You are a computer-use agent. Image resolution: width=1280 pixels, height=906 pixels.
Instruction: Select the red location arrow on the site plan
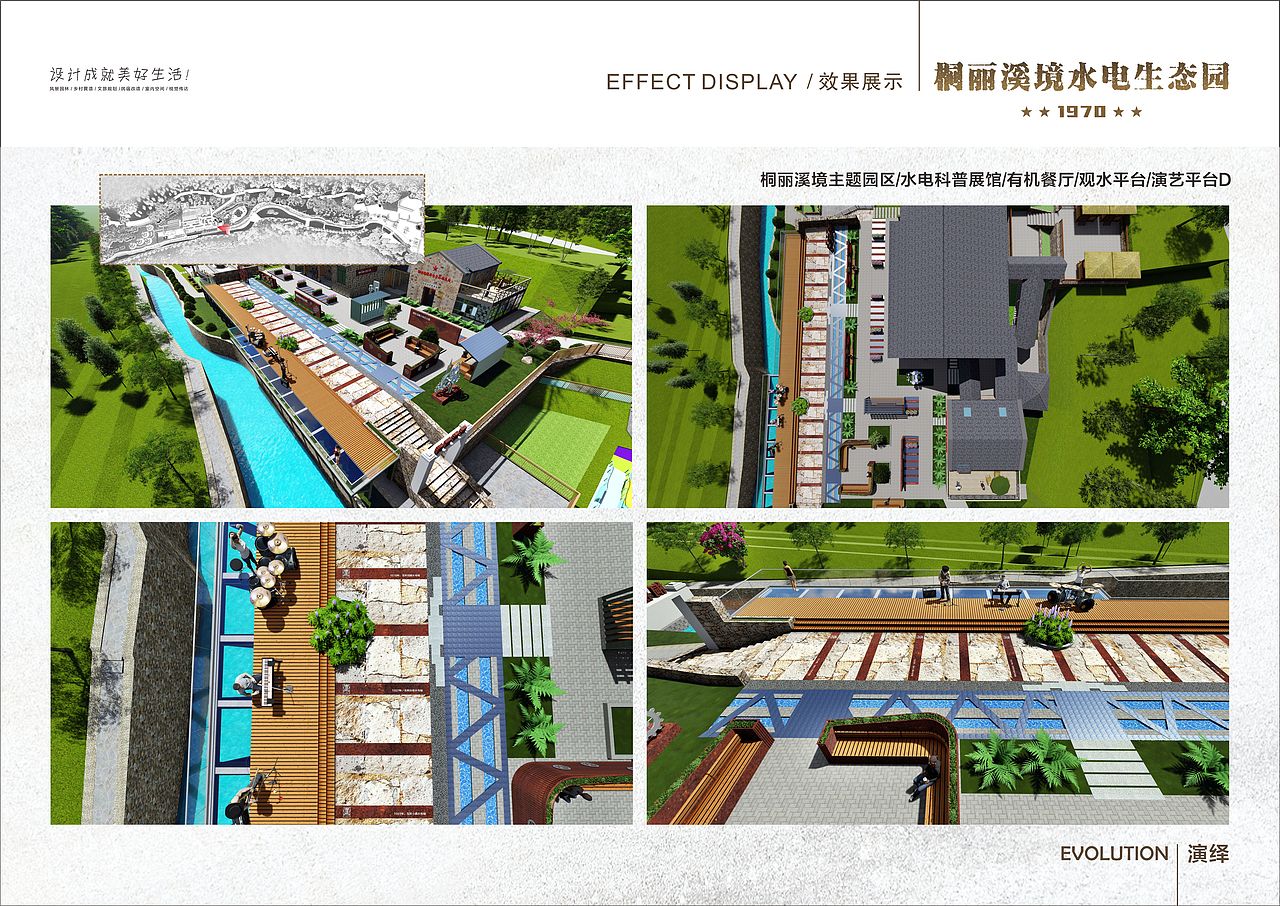(x=224, y=228)
